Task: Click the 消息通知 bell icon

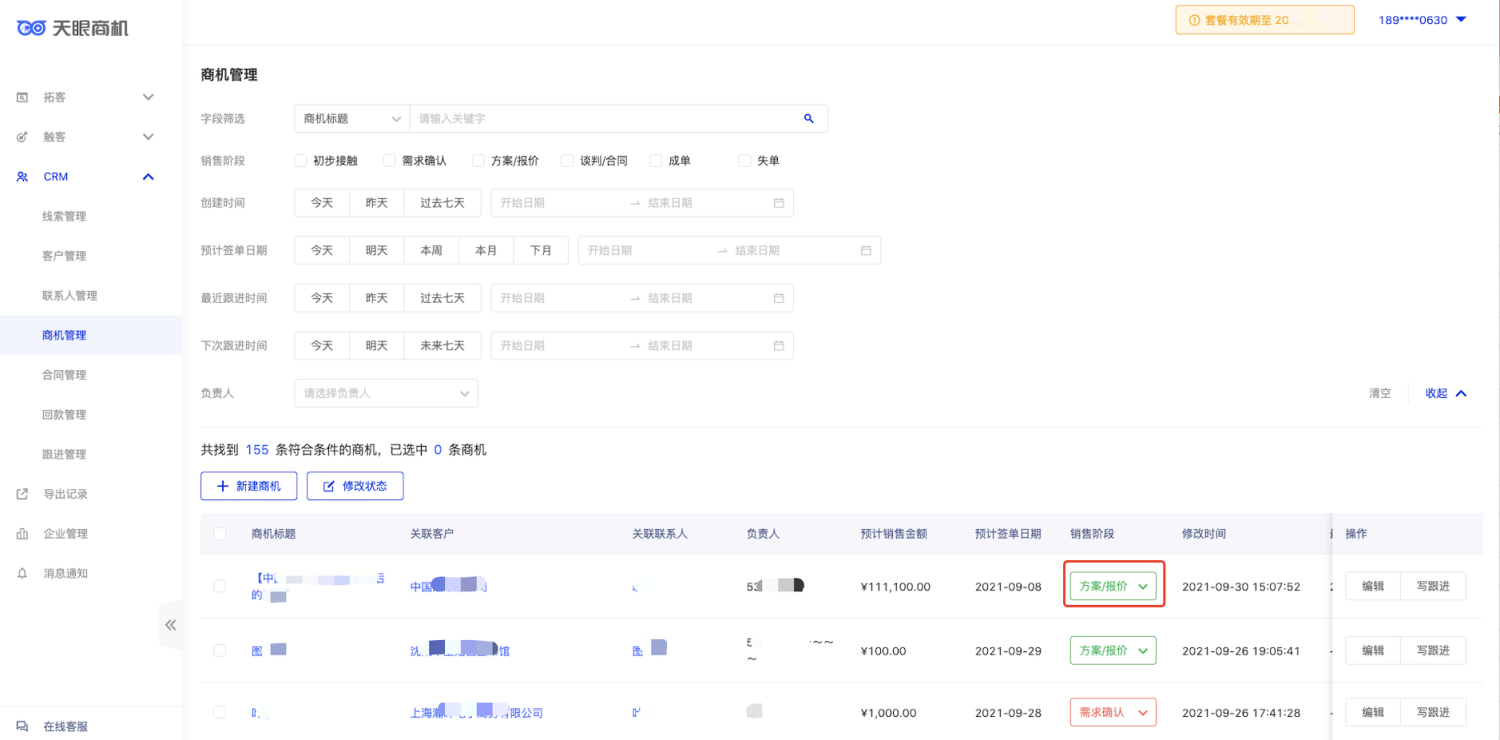Action: (x=22, y=574)
